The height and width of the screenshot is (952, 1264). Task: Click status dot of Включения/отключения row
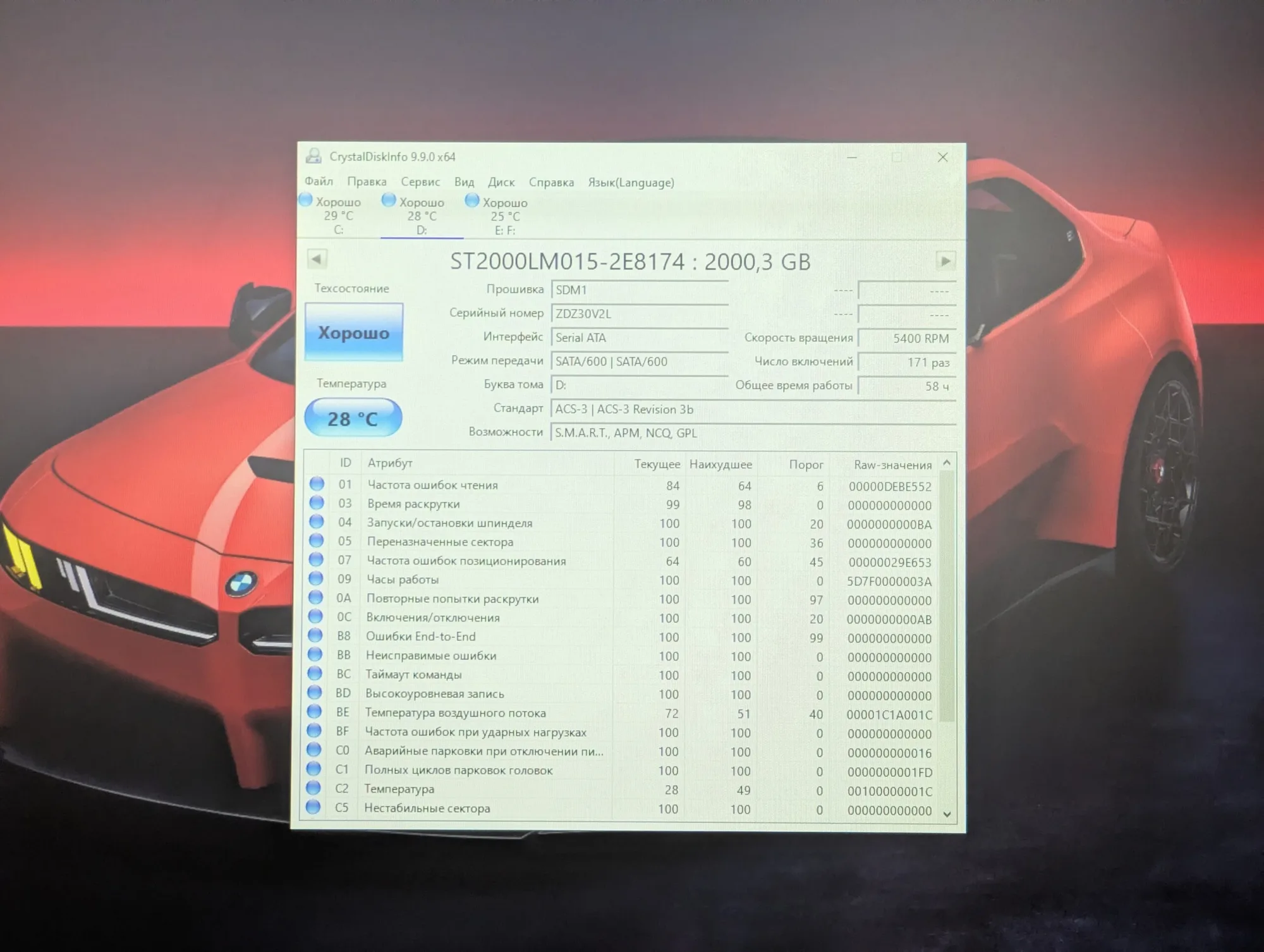(x=315, y=617)
